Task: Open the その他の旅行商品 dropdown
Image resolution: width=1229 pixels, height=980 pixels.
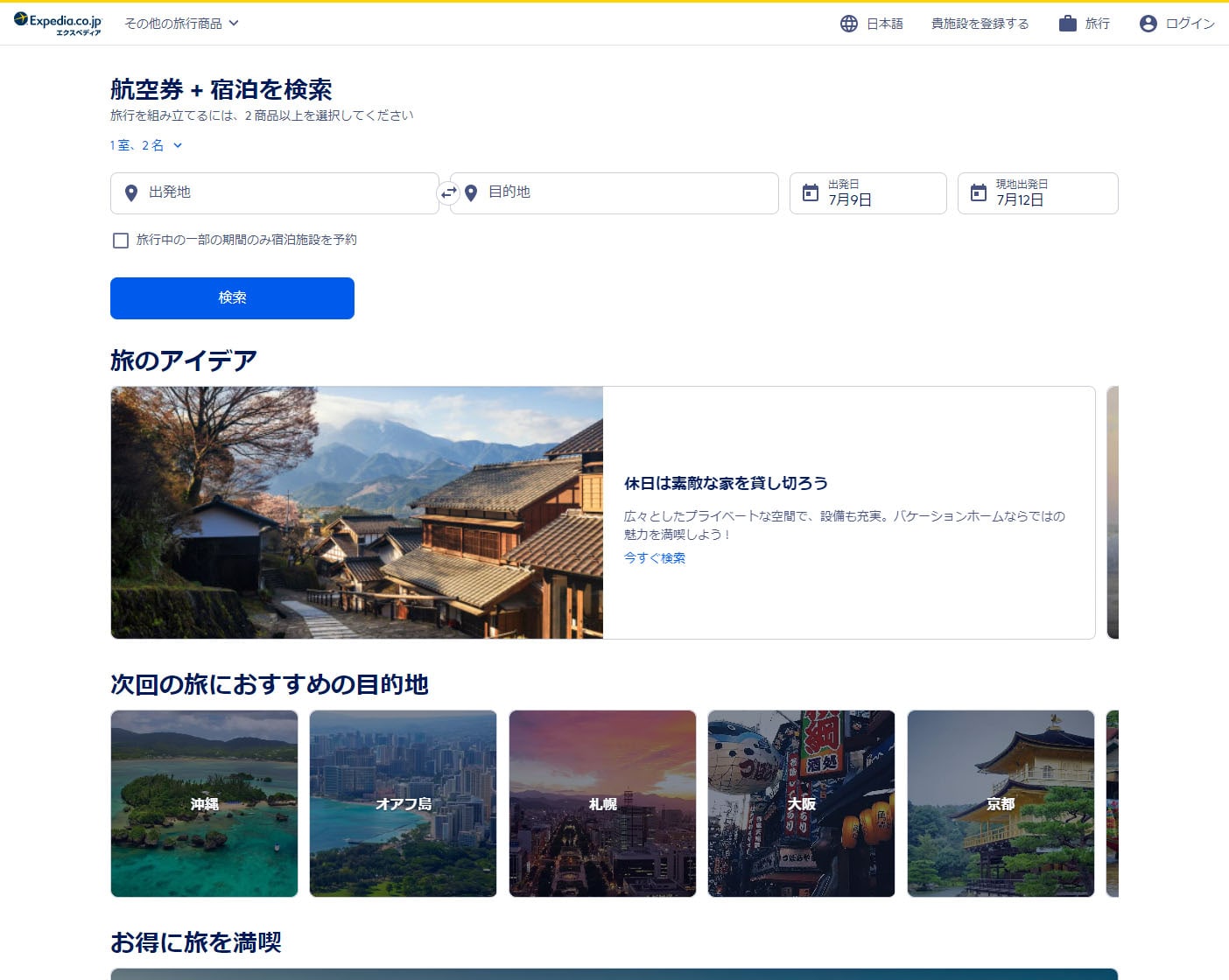Action: click(x=178, y=24)
